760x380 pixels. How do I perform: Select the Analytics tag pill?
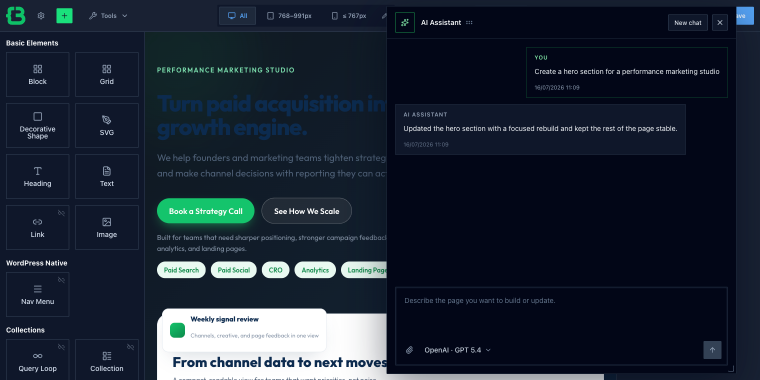click(x=315, y=270)
